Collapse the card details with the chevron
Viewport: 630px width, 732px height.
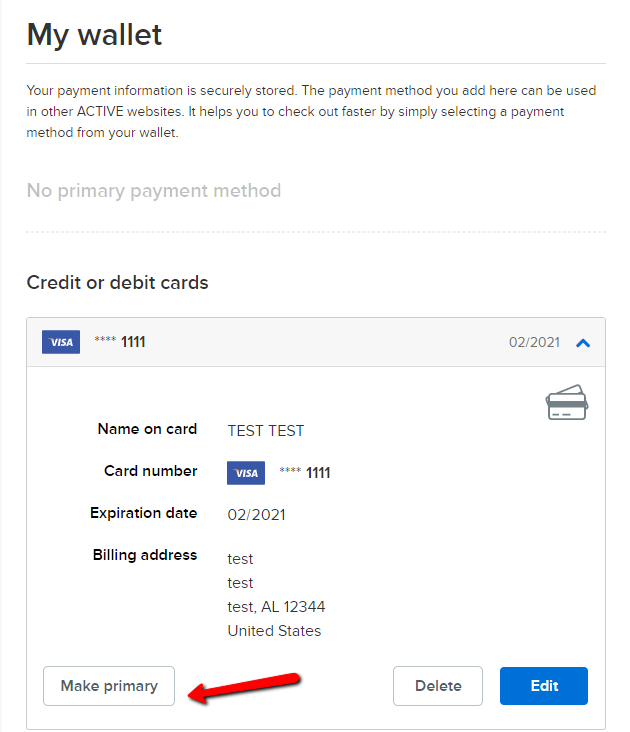tap(584, 343)
